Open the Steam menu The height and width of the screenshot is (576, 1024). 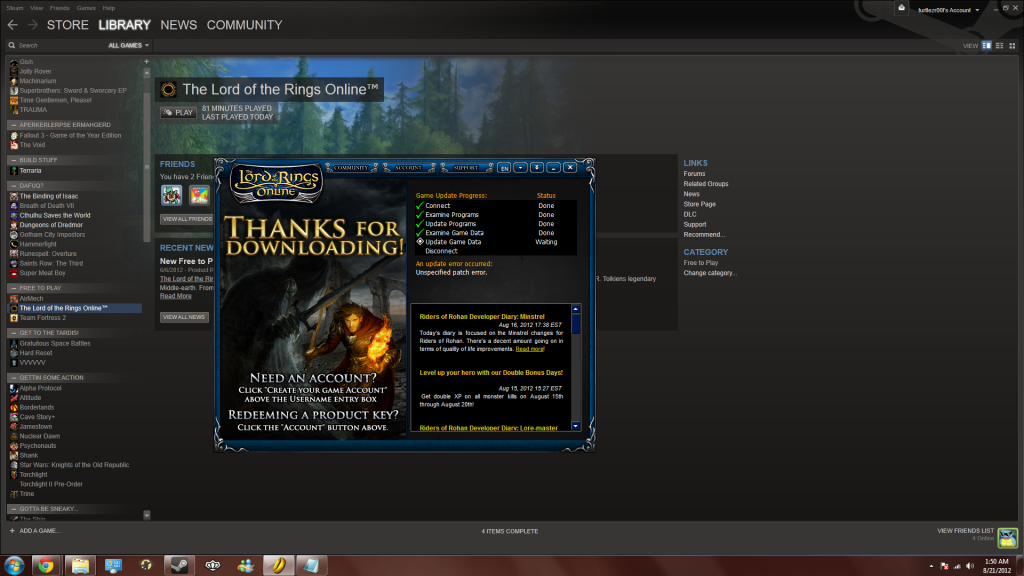[x=14, y=8]
